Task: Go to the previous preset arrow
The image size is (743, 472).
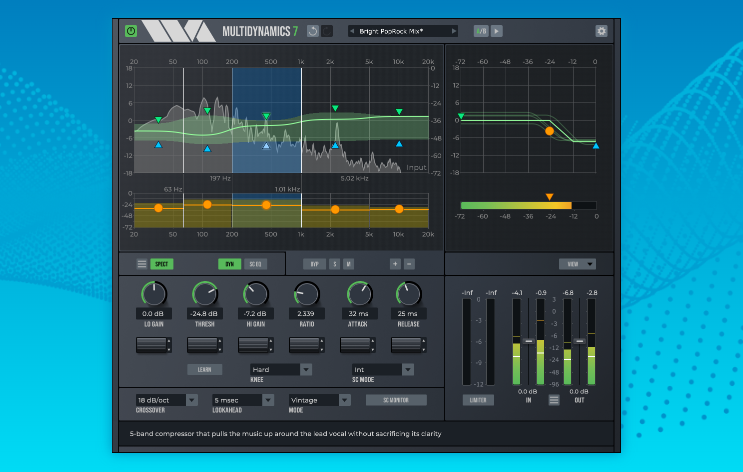Action: [352, 31]
